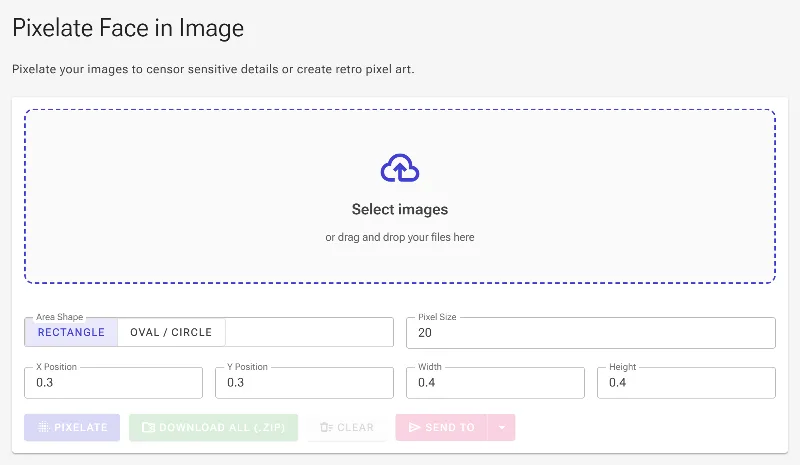
Task: Click the Pixel Size input field
Action: tap(591, 333)
